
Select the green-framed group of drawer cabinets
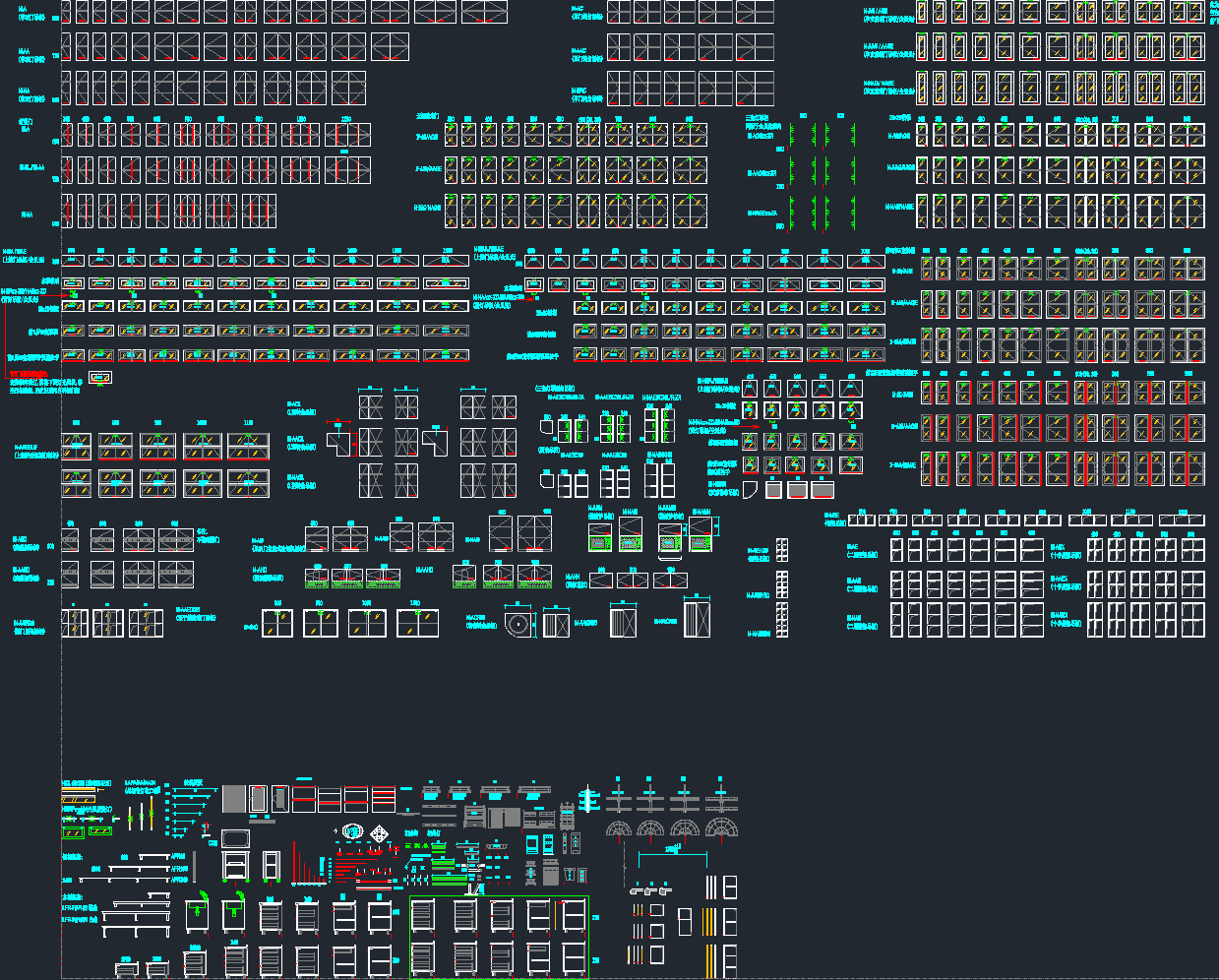tap(499, 937)
